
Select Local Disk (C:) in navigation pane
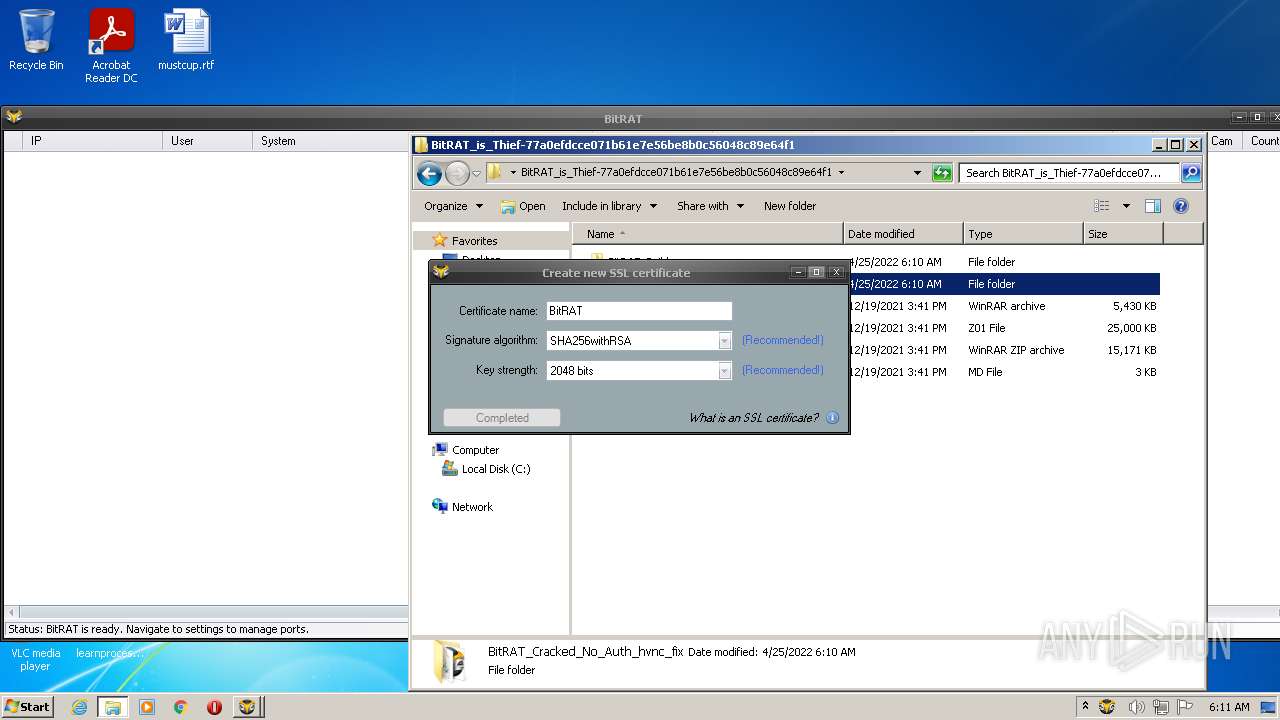tap(486, 469)
